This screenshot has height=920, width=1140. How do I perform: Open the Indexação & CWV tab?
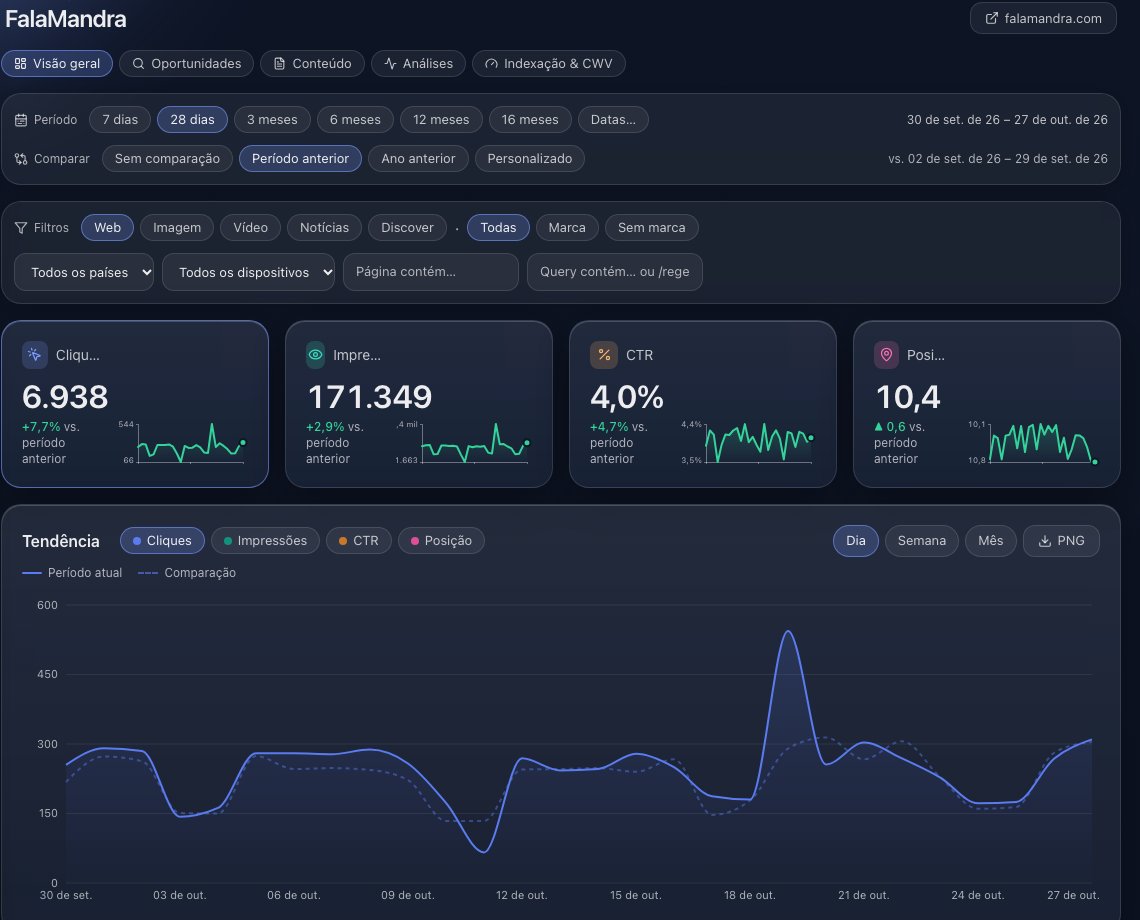[548, 63]
